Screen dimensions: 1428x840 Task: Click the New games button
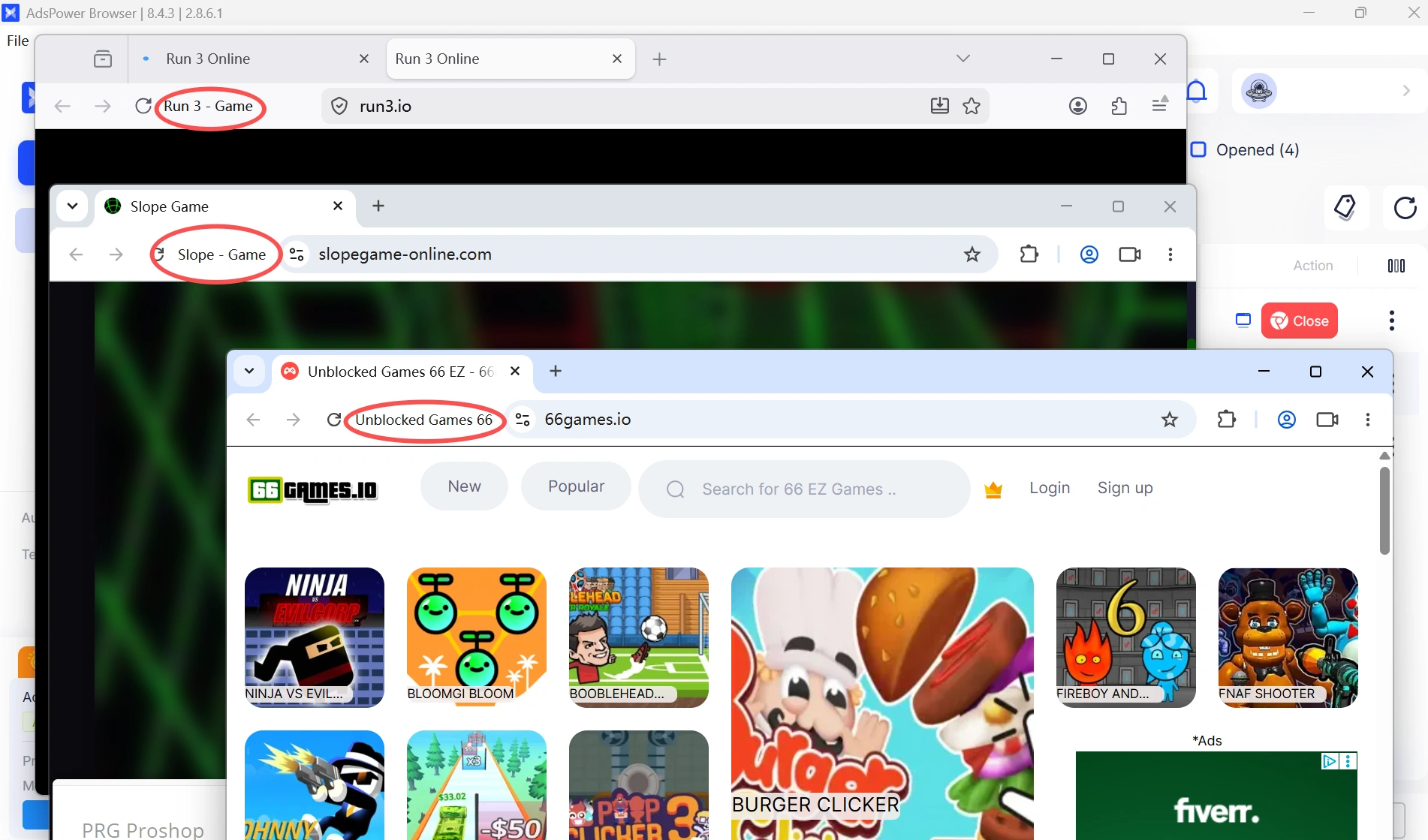(464, 486)
